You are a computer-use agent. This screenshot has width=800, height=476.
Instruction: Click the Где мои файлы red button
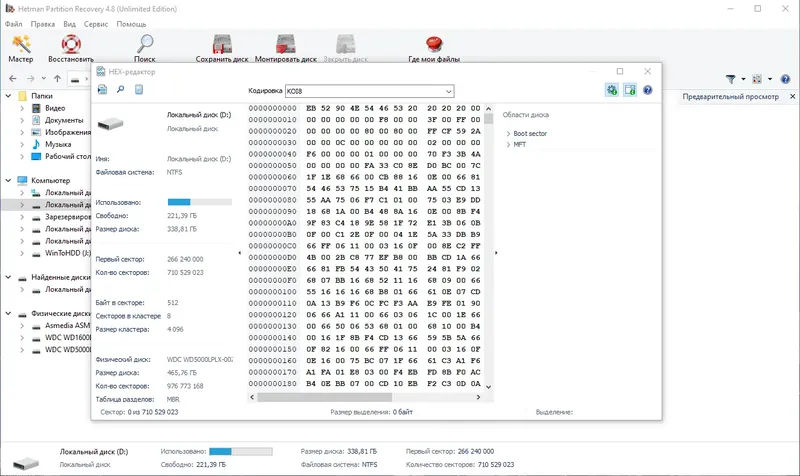coord(434,44)
